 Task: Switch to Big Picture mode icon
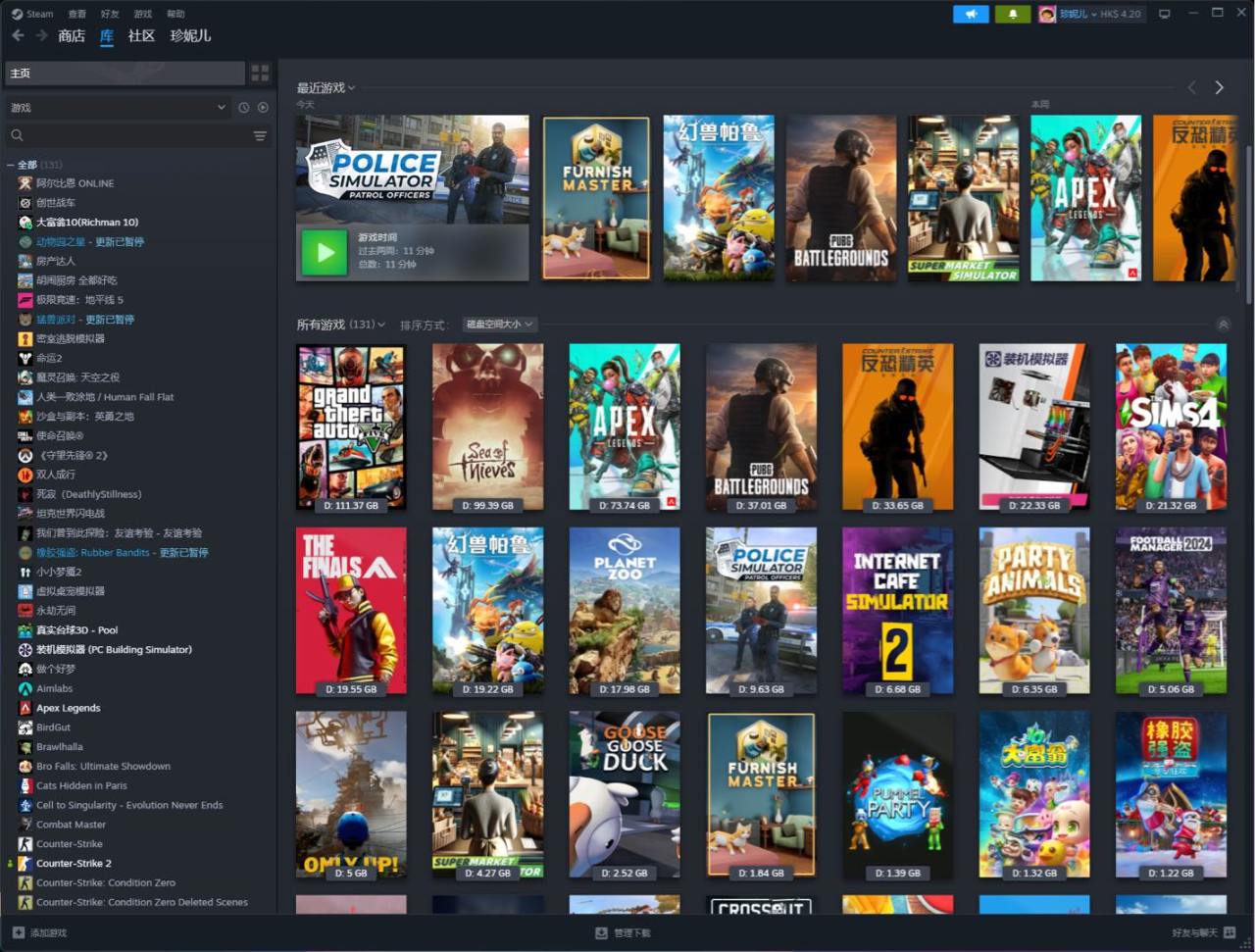coord(1165,14)
